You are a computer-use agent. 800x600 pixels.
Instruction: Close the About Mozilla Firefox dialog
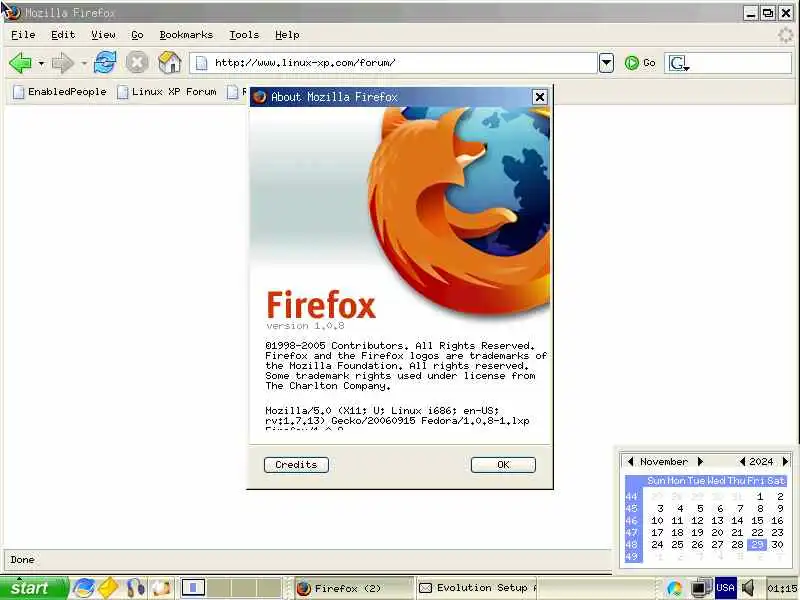[x=539, y=97]
